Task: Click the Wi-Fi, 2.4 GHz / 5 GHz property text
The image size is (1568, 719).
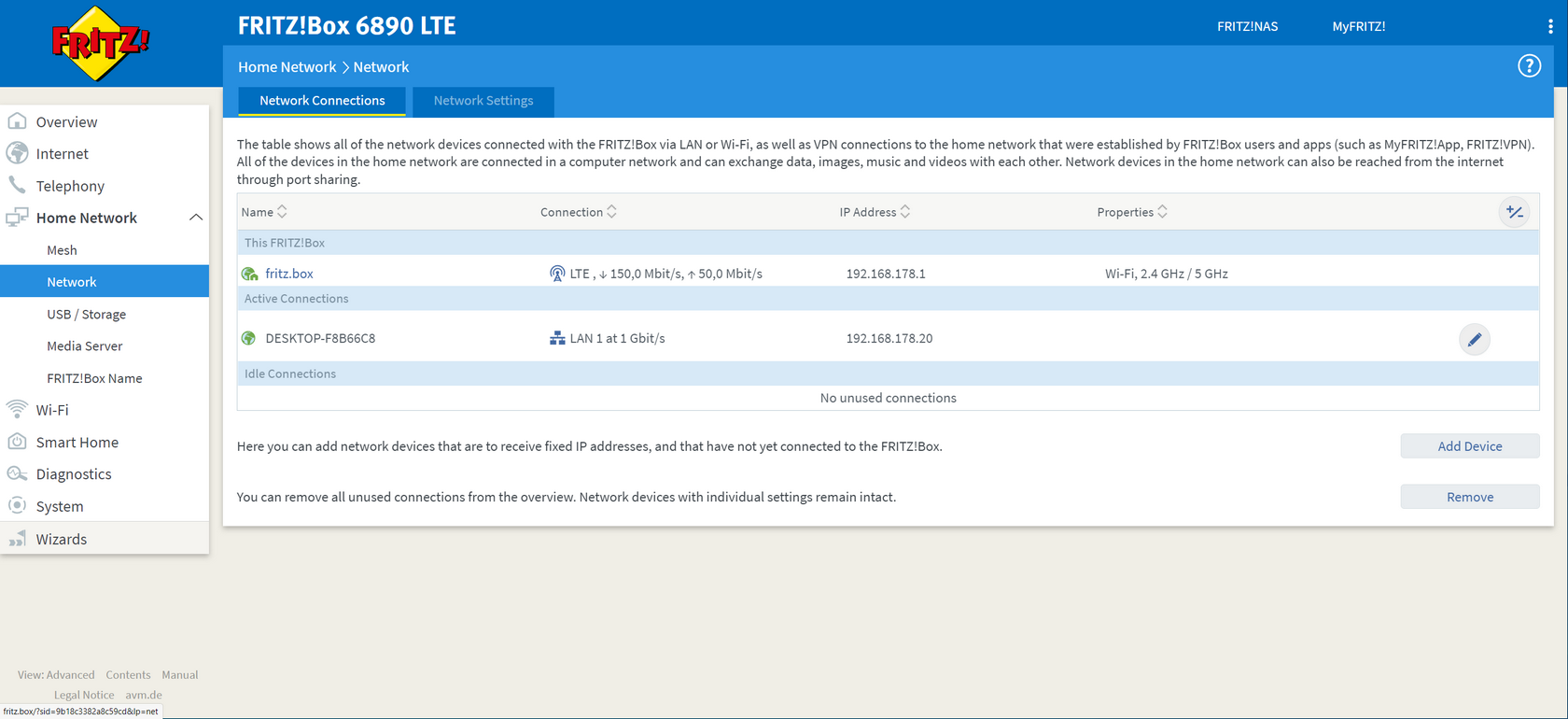Action: [1167, 274]
